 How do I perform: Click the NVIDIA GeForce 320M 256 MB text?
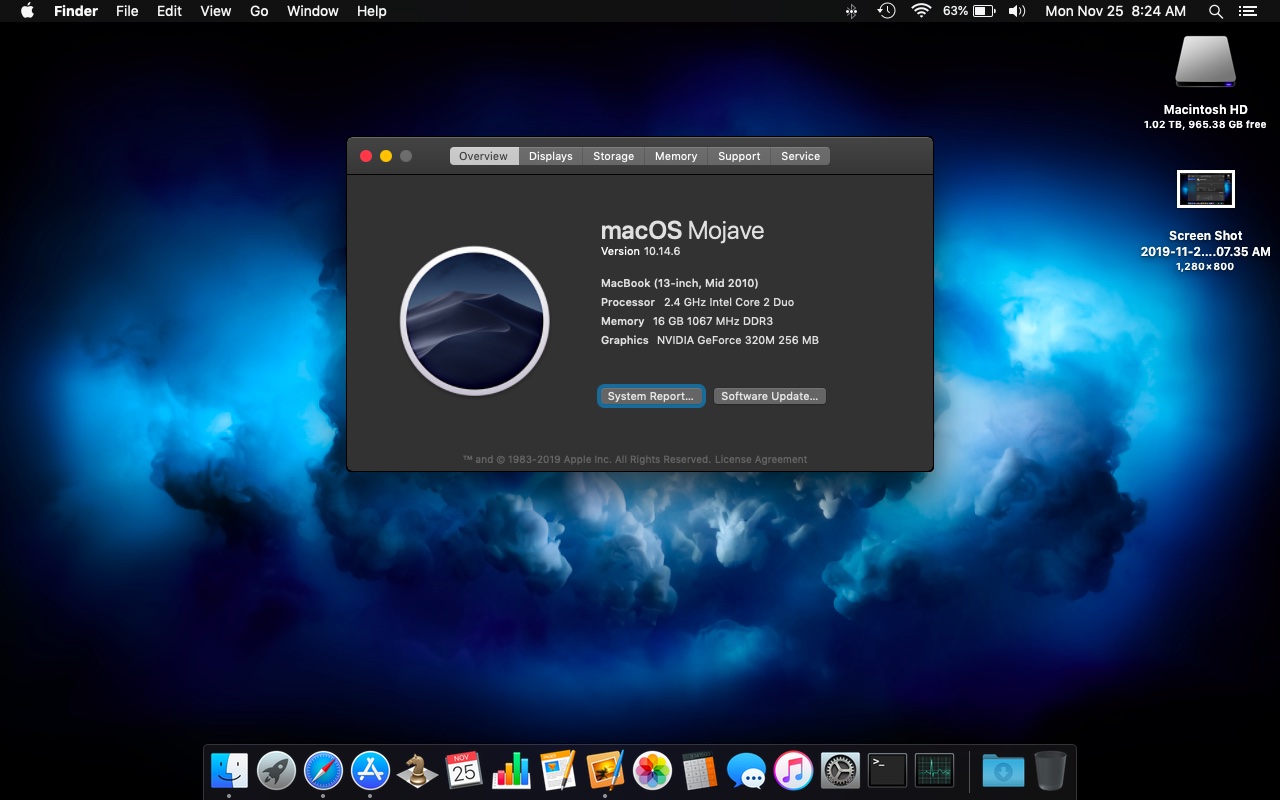pos(738,340)
